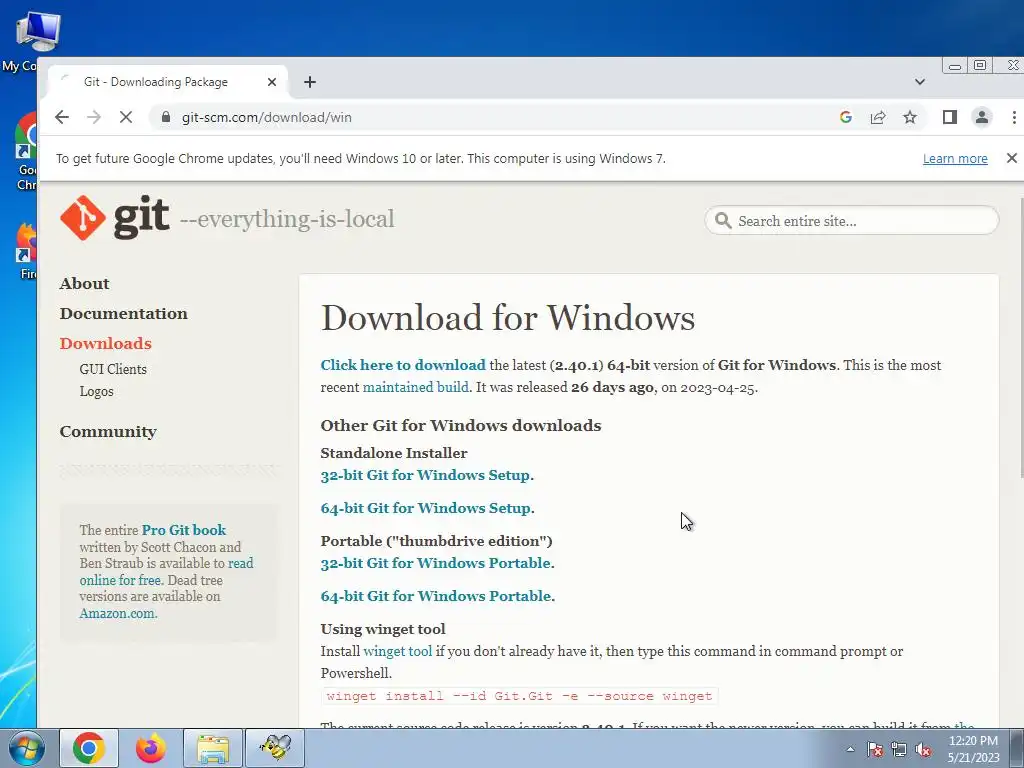Viewport: 1024px width, 768px height.
Task: Open the About section
Action: coord(84,283)
